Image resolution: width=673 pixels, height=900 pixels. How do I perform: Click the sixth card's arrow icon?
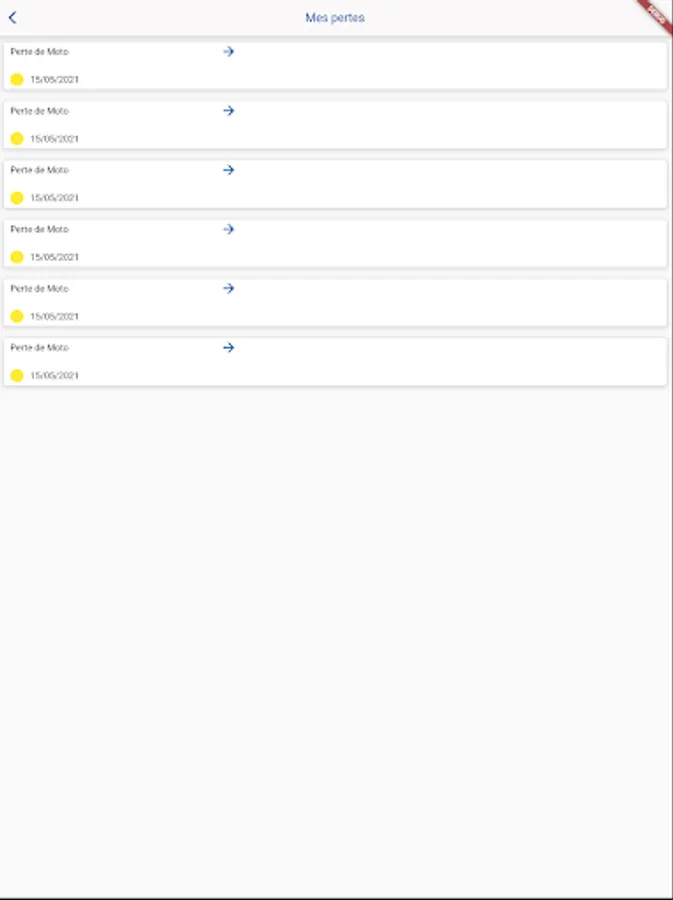point(228,347)
